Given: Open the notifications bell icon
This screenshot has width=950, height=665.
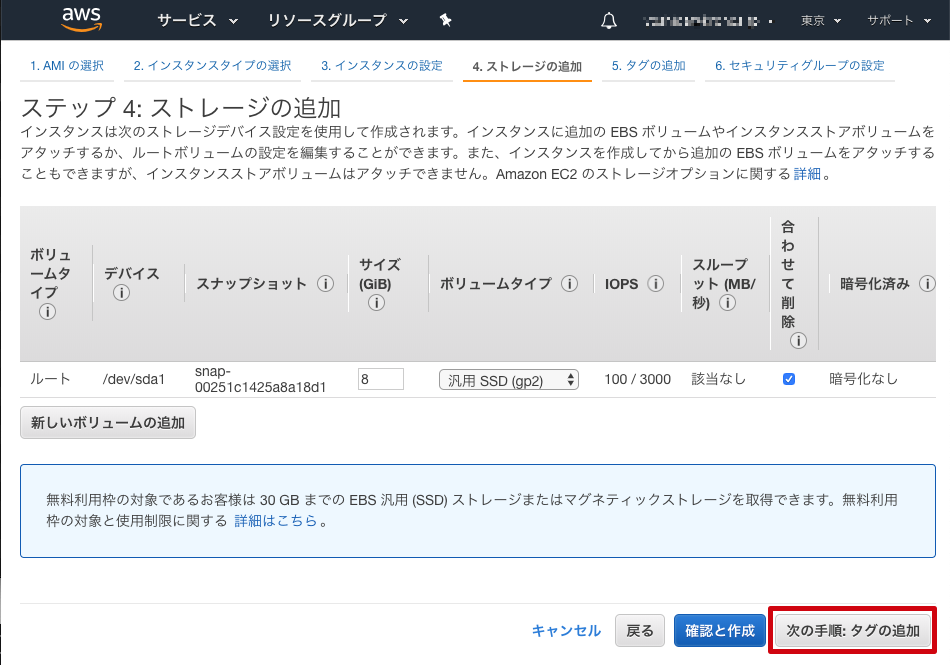Looking at the screenshot, I should click(609, 21).
